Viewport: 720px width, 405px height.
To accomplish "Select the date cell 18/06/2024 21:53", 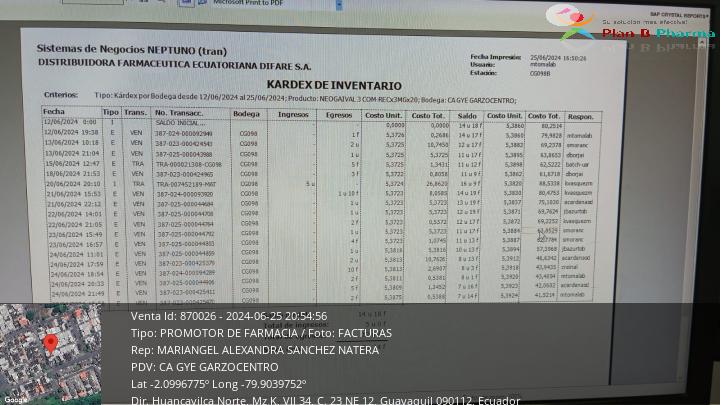I will (x=73, y=174).
